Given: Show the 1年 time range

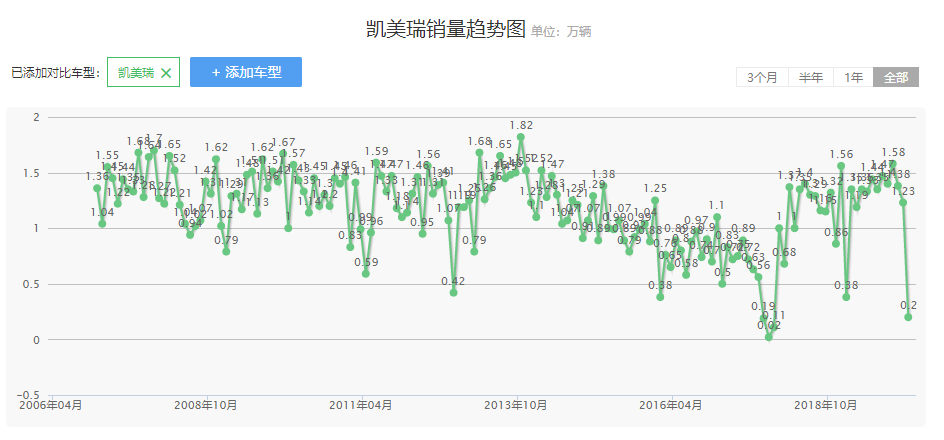Looking at the screenshot, I should (x=853, y=78).
